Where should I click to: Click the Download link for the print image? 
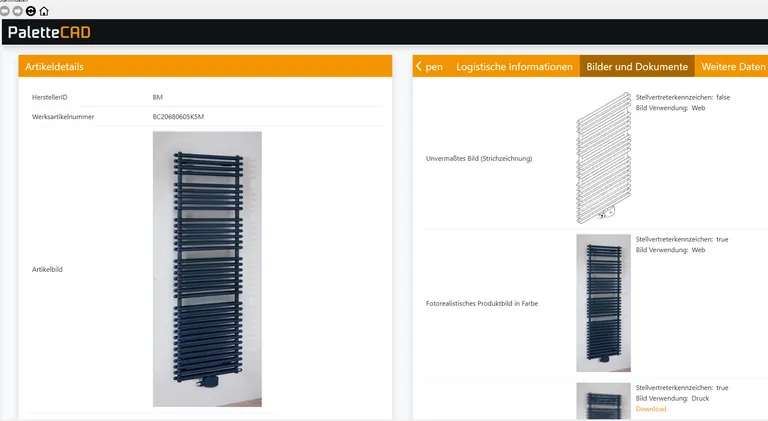(651, 409)
